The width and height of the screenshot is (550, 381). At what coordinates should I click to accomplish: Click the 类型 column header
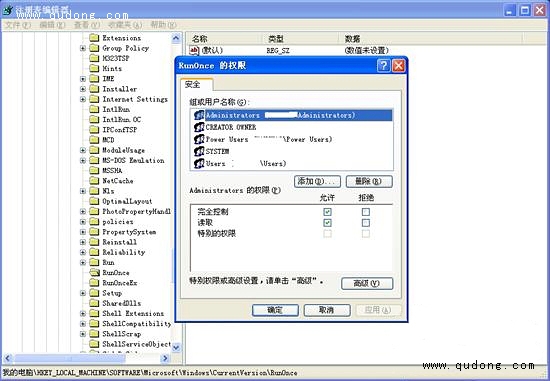300,39
